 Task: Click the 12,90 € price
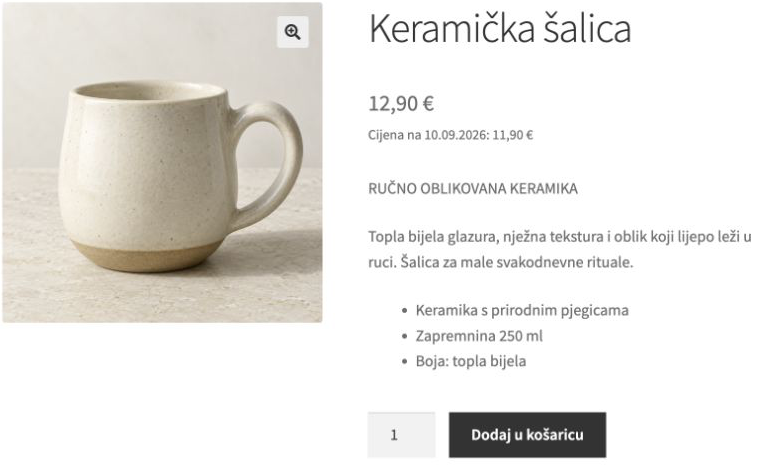click(401, 104)
